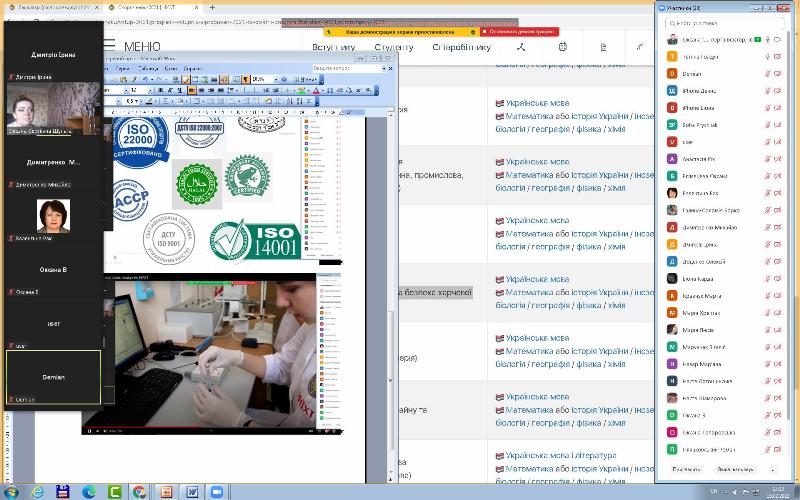Screen dimensions: 800x500
Task: Expand the more options button in participants panel
Action: 772,468
